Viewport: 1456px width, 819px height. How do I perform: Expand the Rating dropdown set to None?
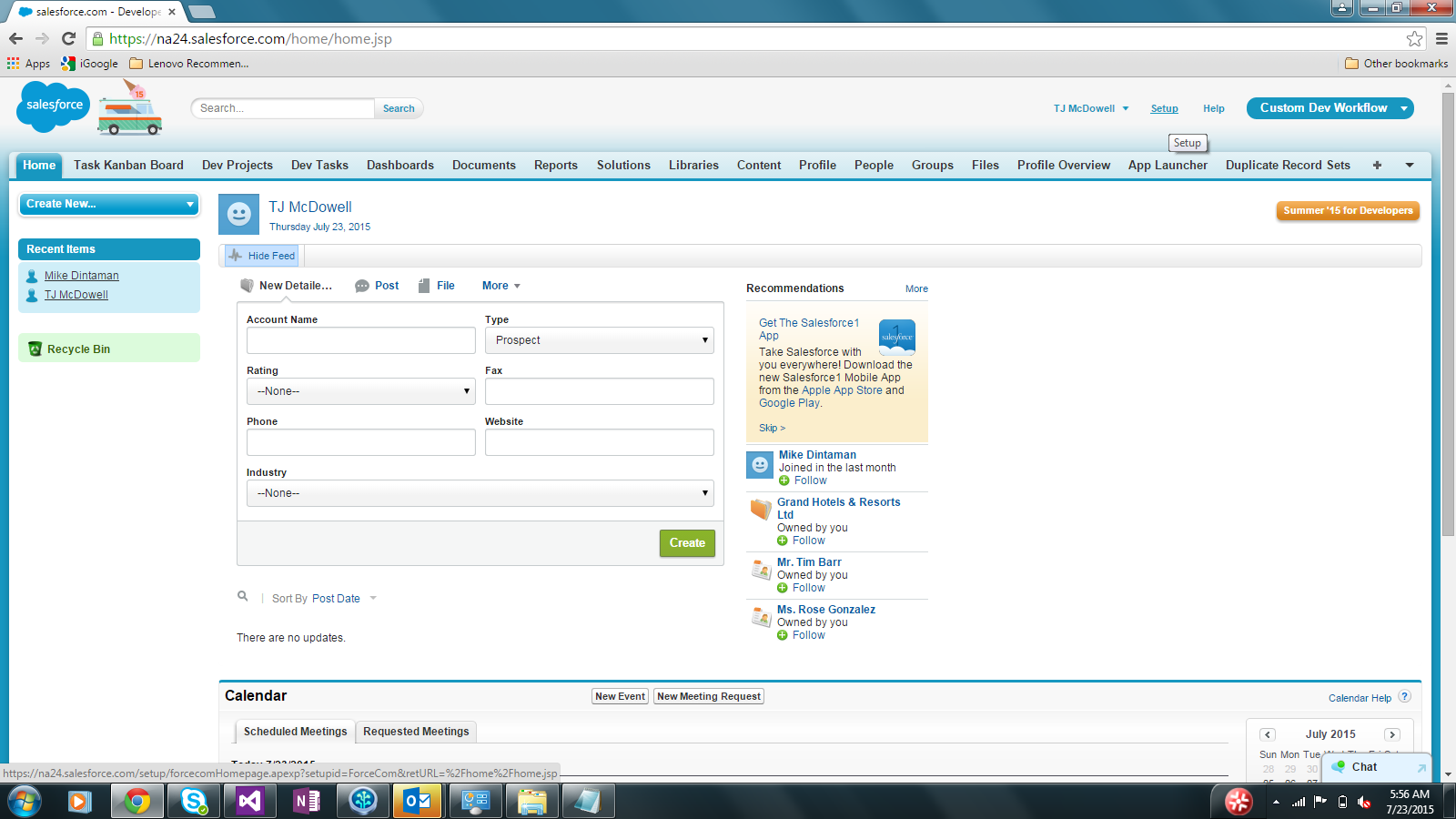click(x=360, y=390)
